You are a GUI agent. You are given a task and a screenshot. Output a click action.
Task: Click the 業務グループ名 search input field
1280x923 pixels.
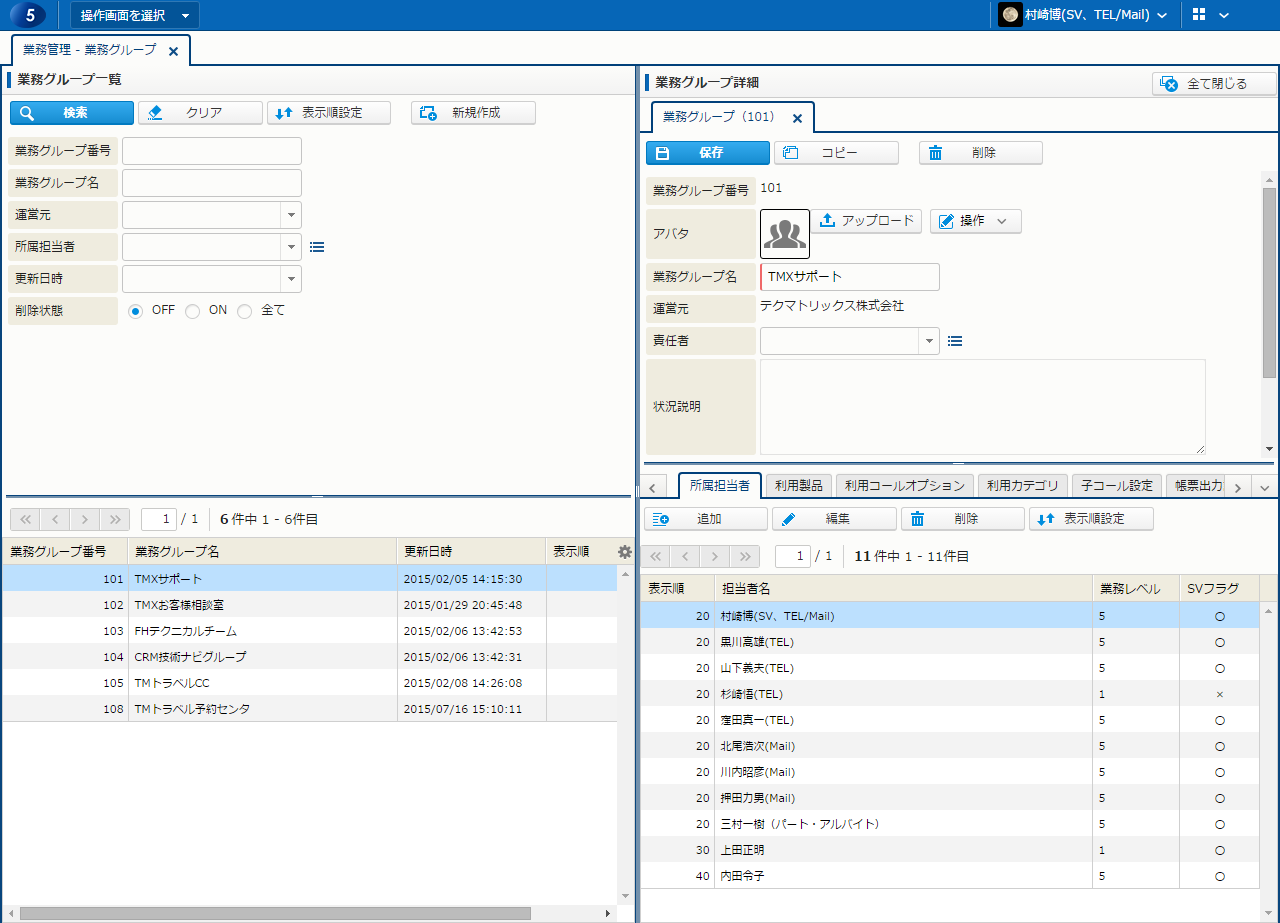[212, 183]
